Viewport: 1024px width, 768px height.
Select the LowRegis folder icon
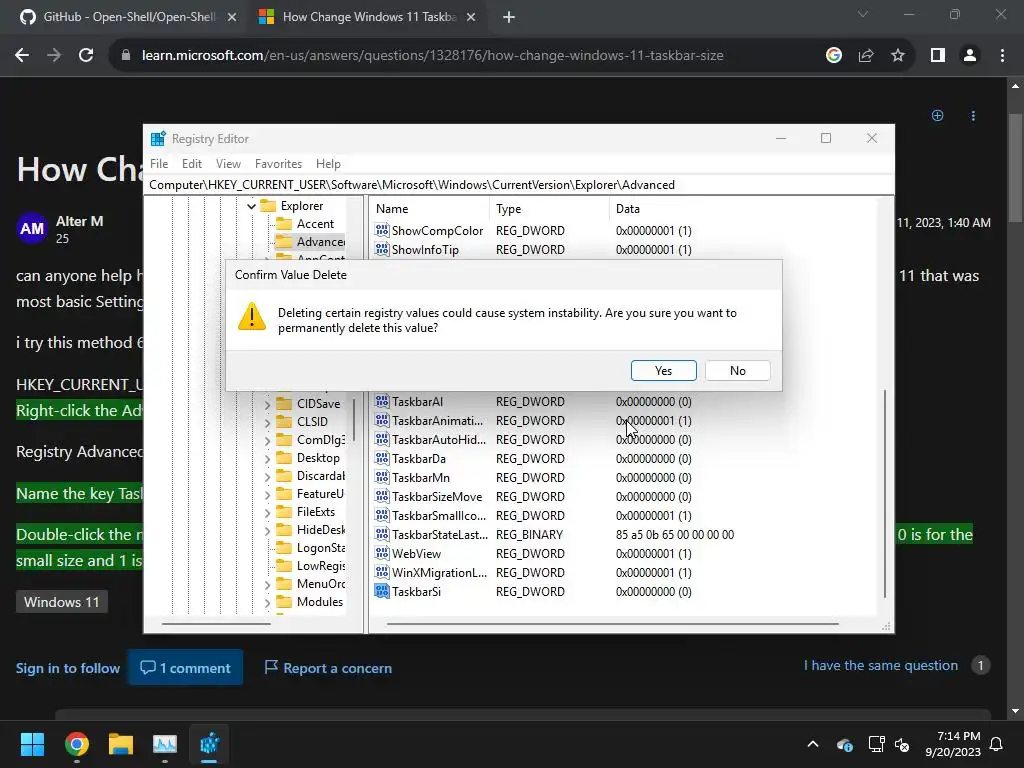284,566
